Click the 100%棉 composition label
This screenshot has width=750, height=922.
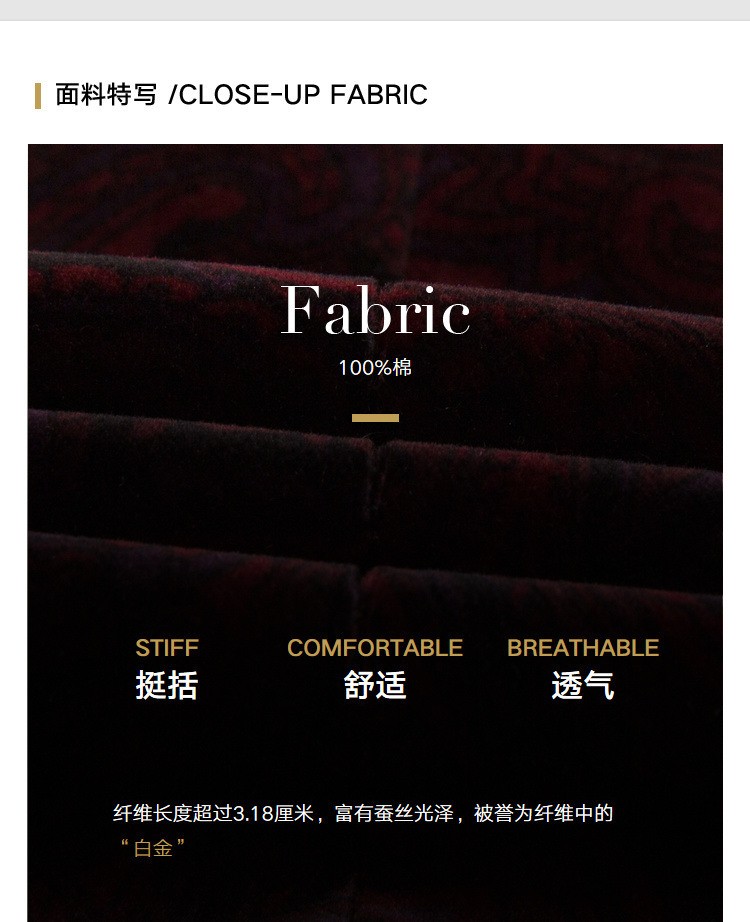(x=375, y=368)
